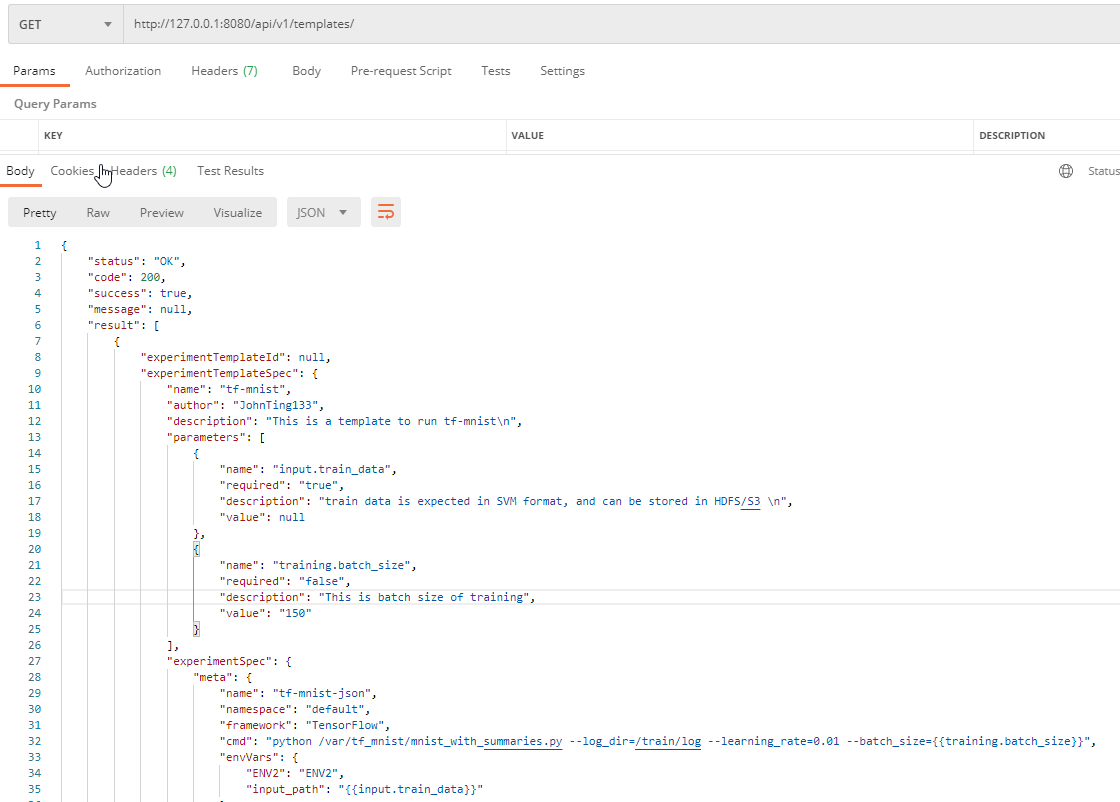This screenshot has width=1120, height=802.
Task: Click the "experimentTemplateSpec" line
Action: (x=229, y=373)
